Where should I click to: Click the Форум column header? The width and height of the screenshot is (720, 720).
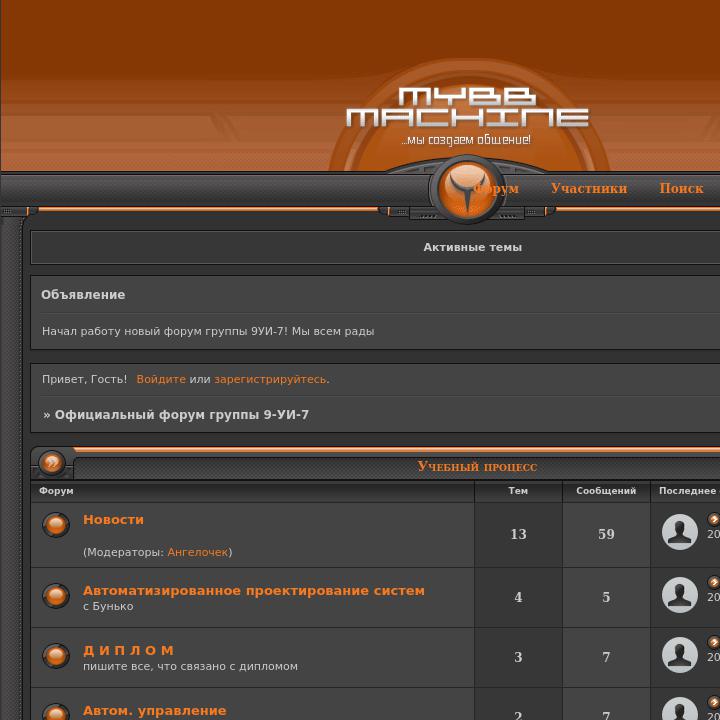[x=56, y=491]
